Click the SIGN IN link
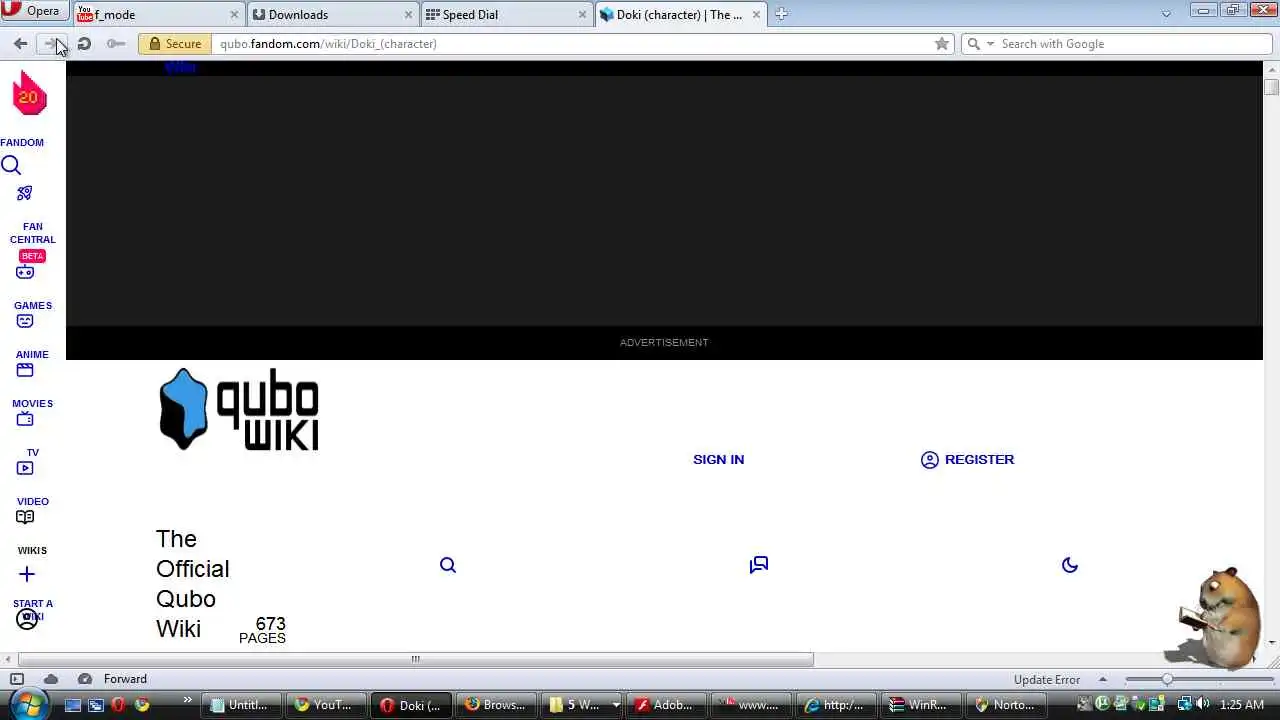 [x=718, y=459]
